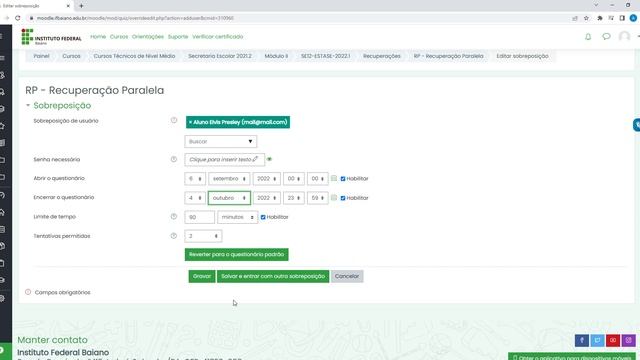
Task: Open the Facebook social link
Action: [582, 340]
